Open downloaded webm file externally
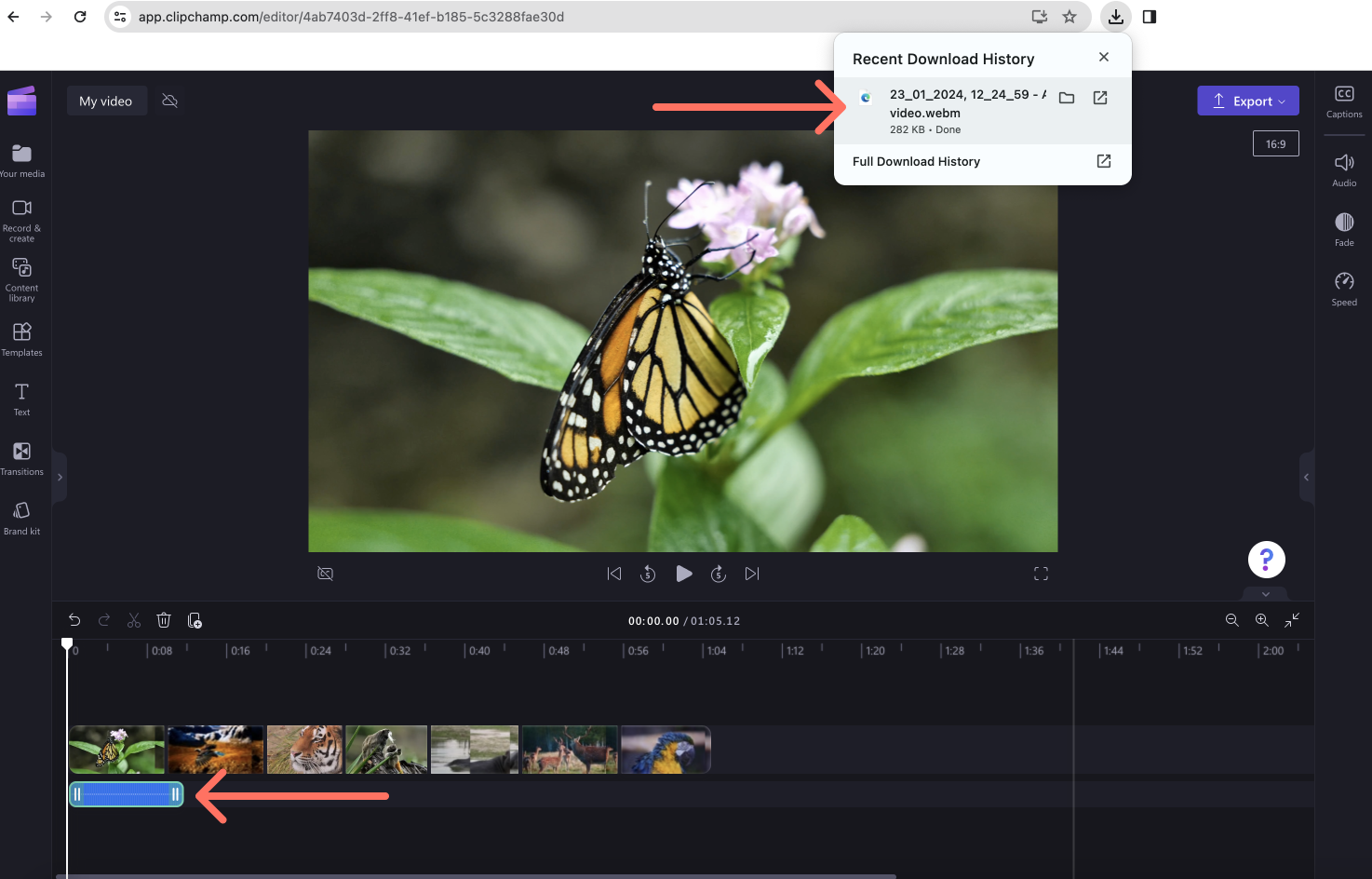The height and width of the screenshot is (879, 1372). point(1100,98)
